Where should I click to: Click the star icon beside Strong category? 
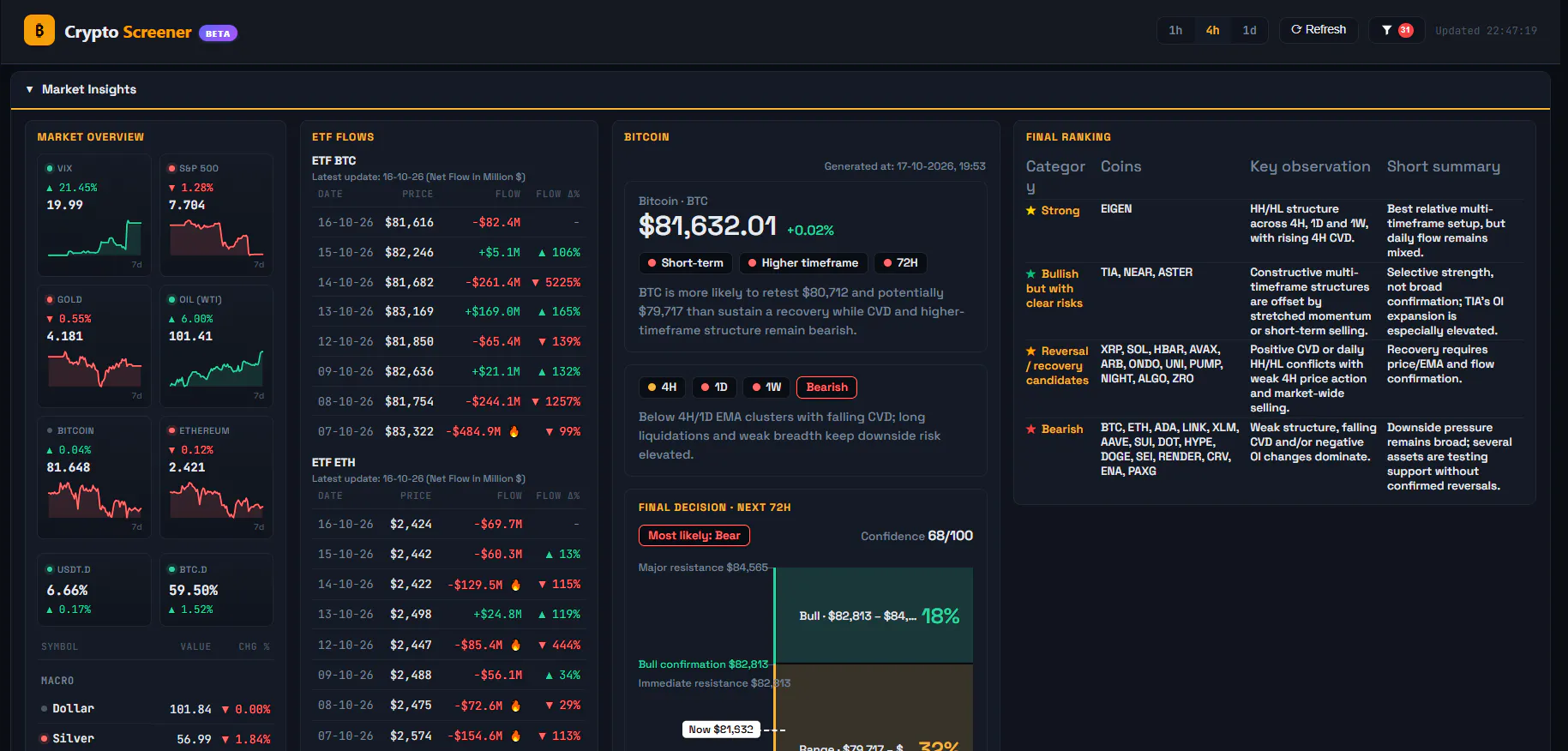tap(1031, 210)
